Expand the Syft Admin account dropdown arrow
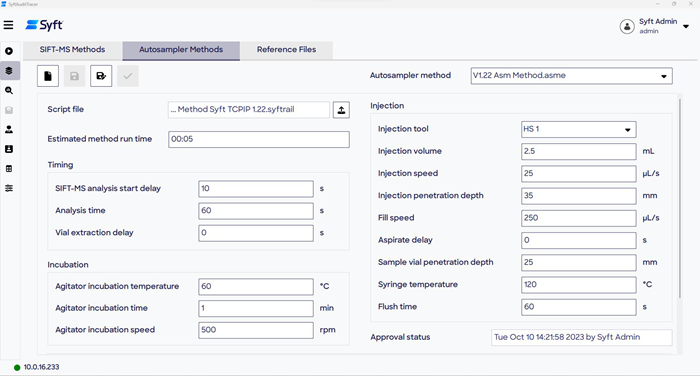700x376 pixels. [x=686, y=26]
